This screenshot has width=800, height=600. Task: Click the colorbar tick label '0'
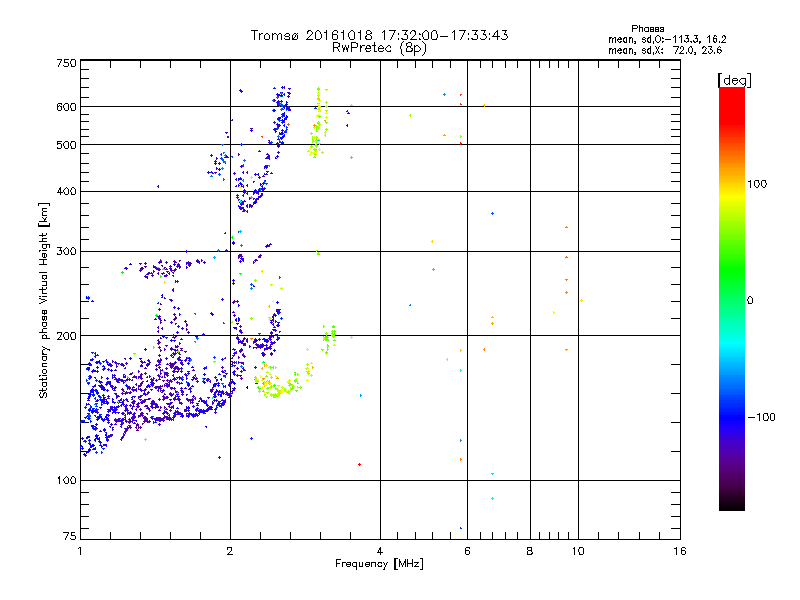(750, 301)
